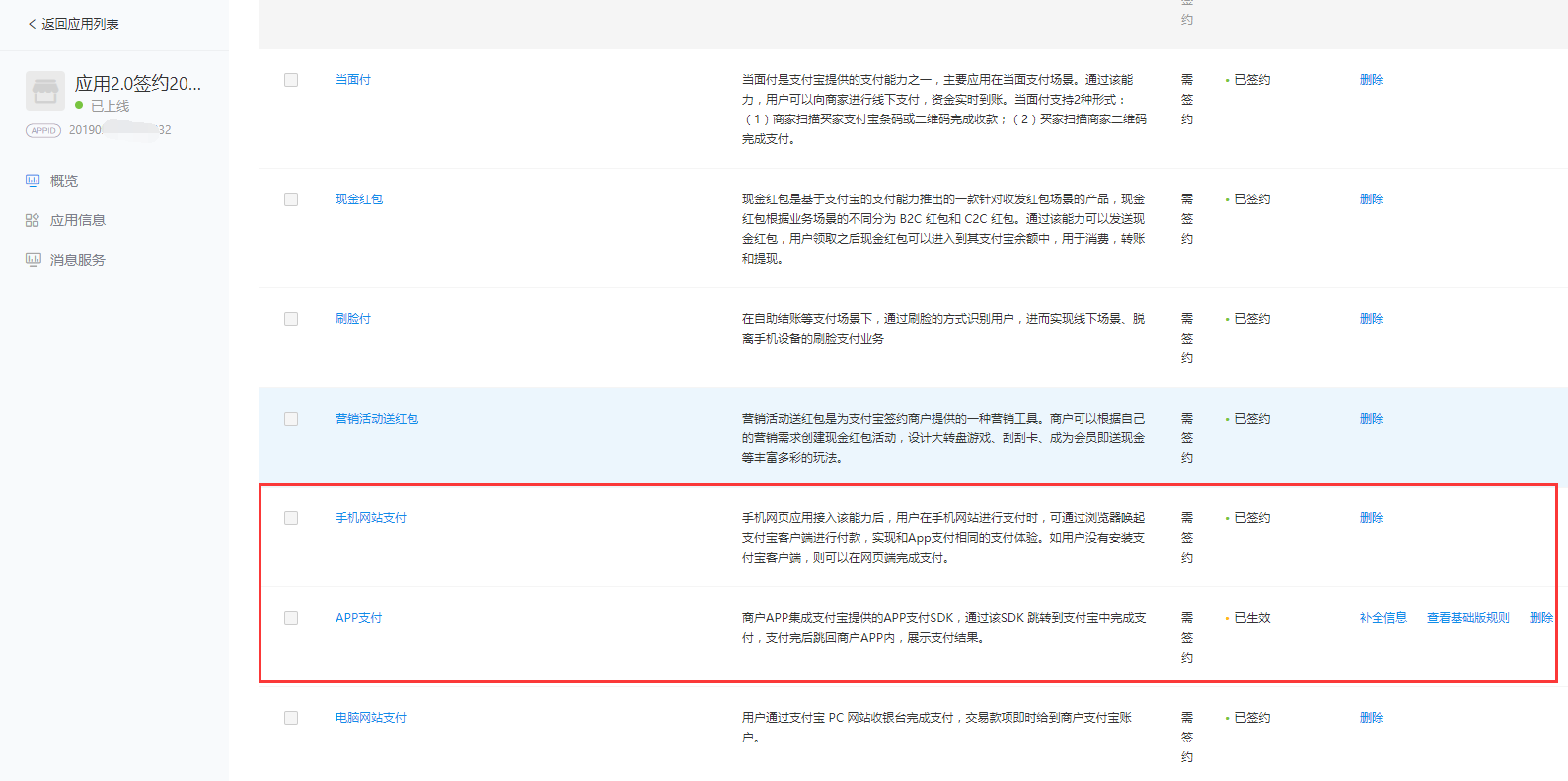Click 返回应用列表 link
The image size is (1568, 781).
(80, 24)
